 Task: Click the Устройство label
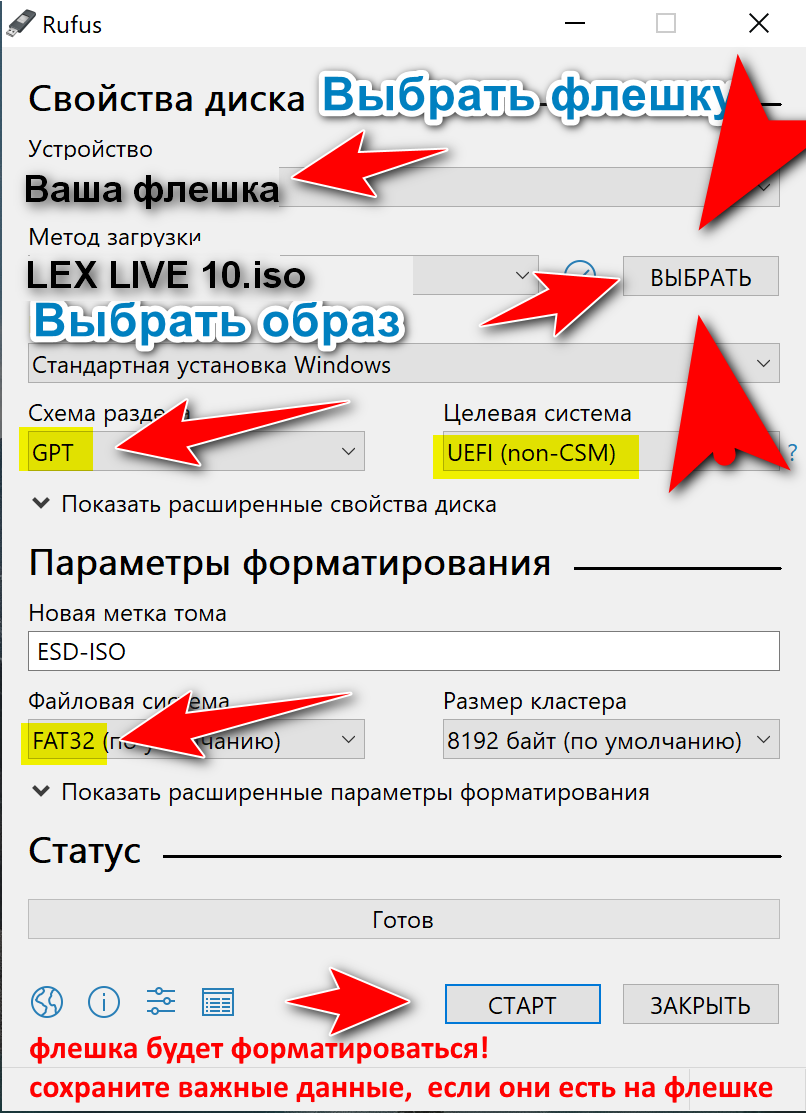90,149
